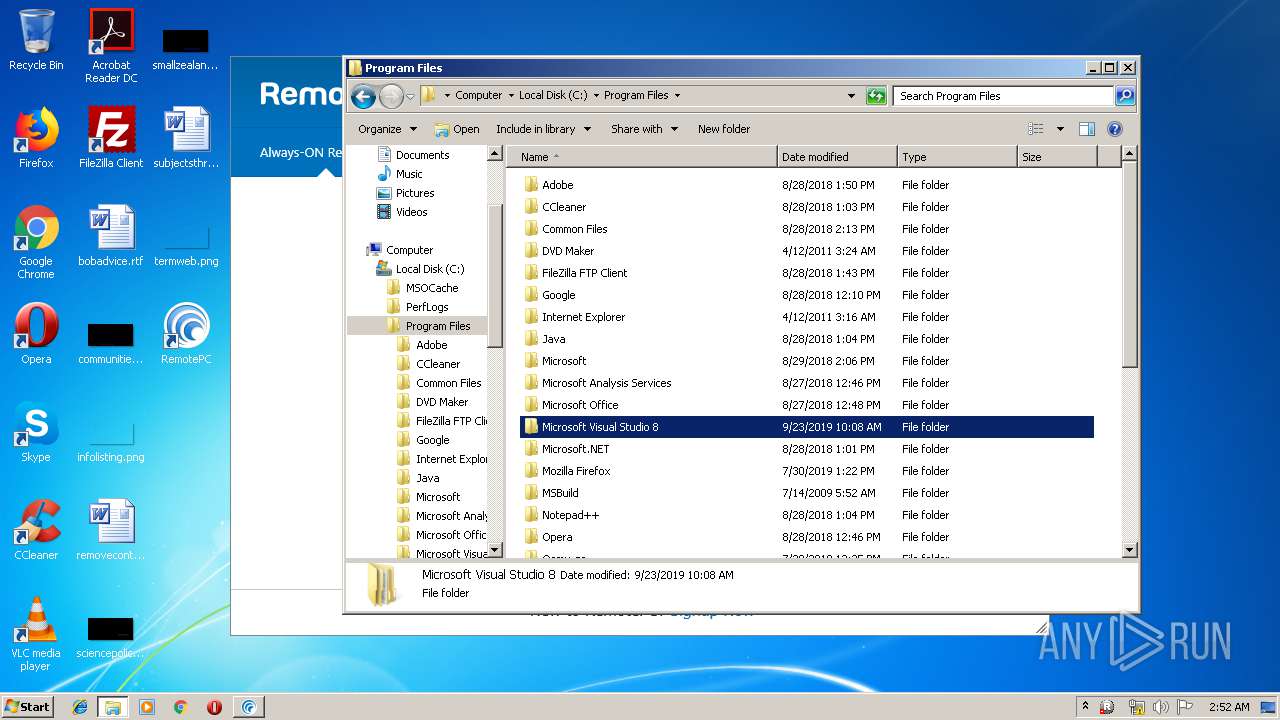The width and height of the screenshot is (1280, 720).
Task: Click Always-ON tab in RemotePC window
Action: pos(300,153)
